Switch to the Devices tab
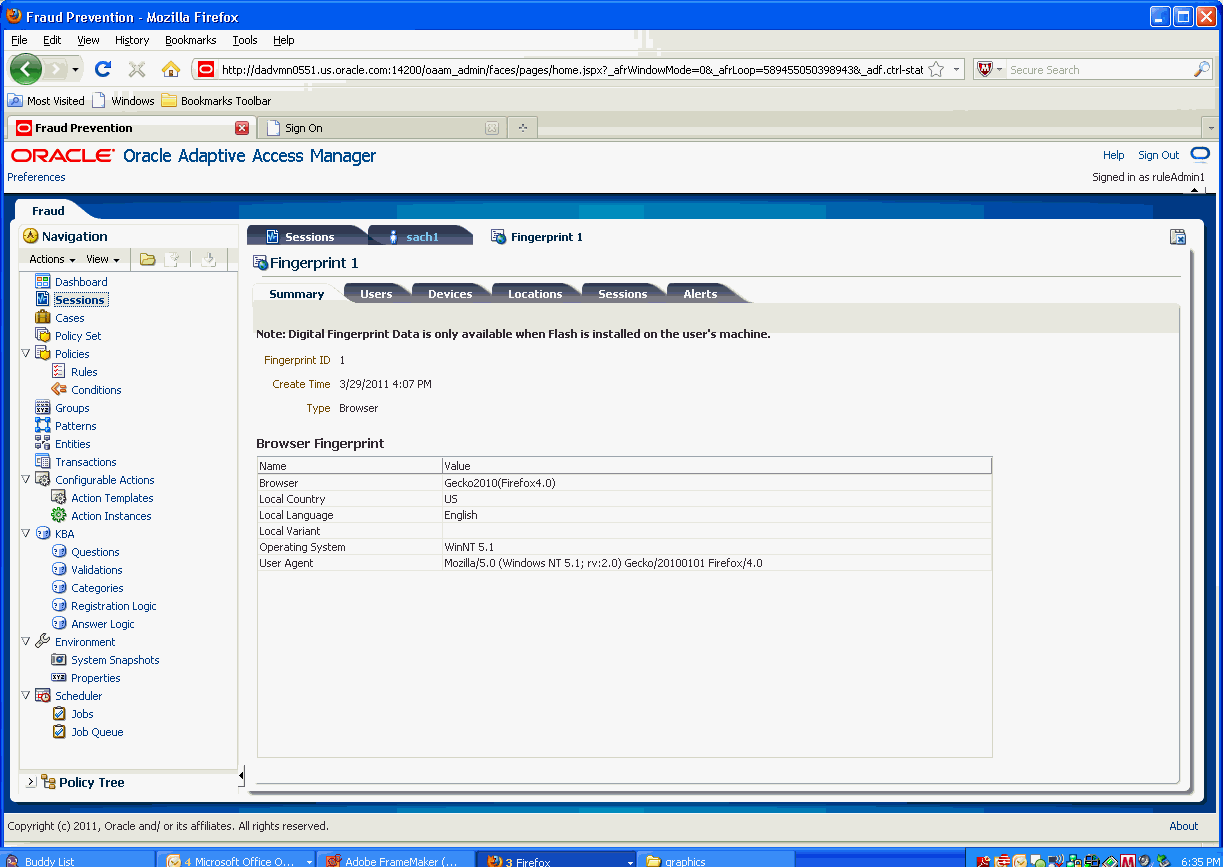This screenshot has height=867, width=1223. [x=450, y=293]
